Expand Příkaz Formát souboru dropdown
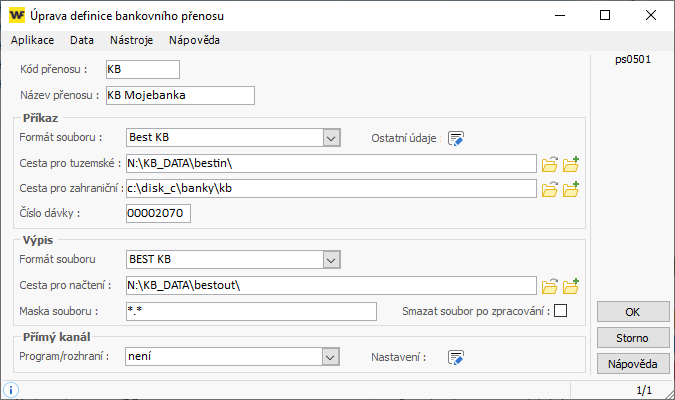The height and width of the screenshot is (400, 675). click(332, 138)
